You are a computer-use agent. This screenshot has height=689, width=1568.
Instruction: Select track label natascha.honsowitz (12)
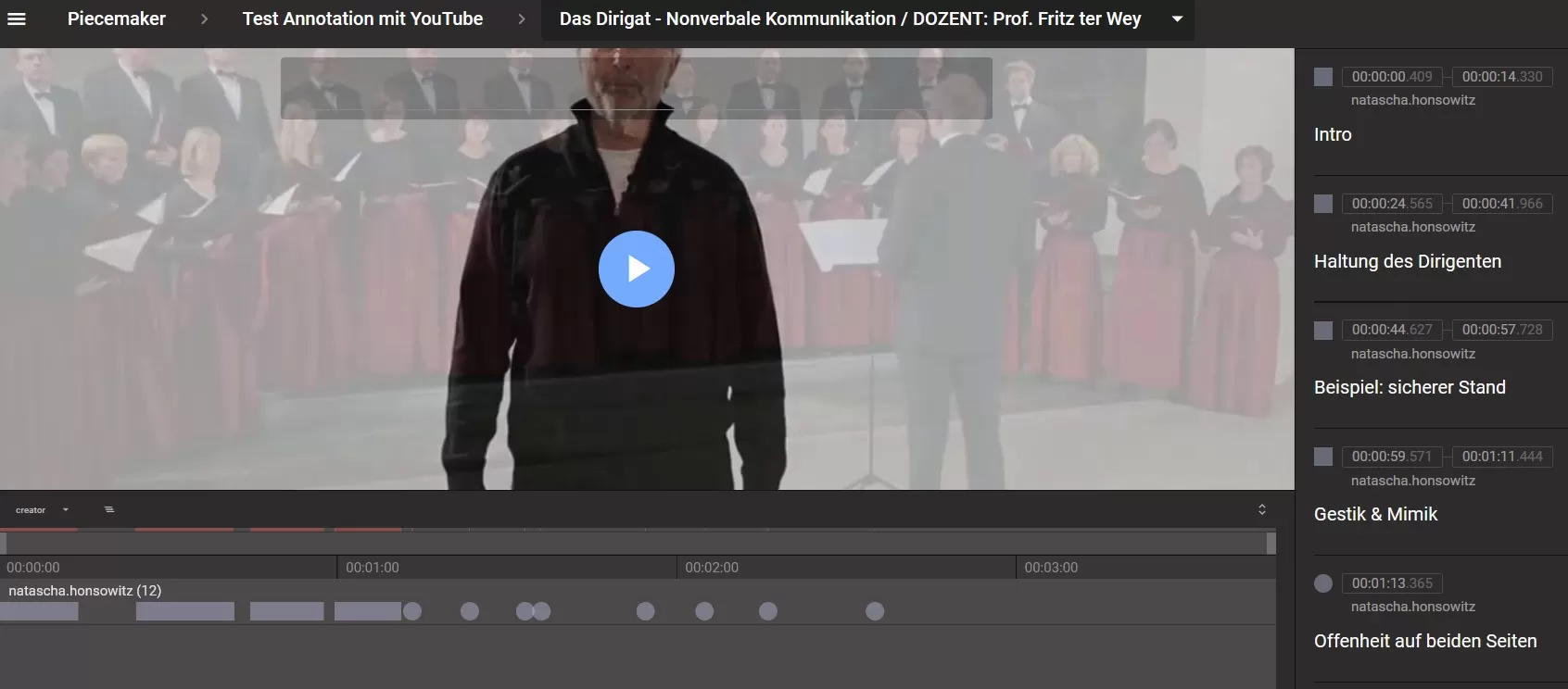(x=85, y=591)
